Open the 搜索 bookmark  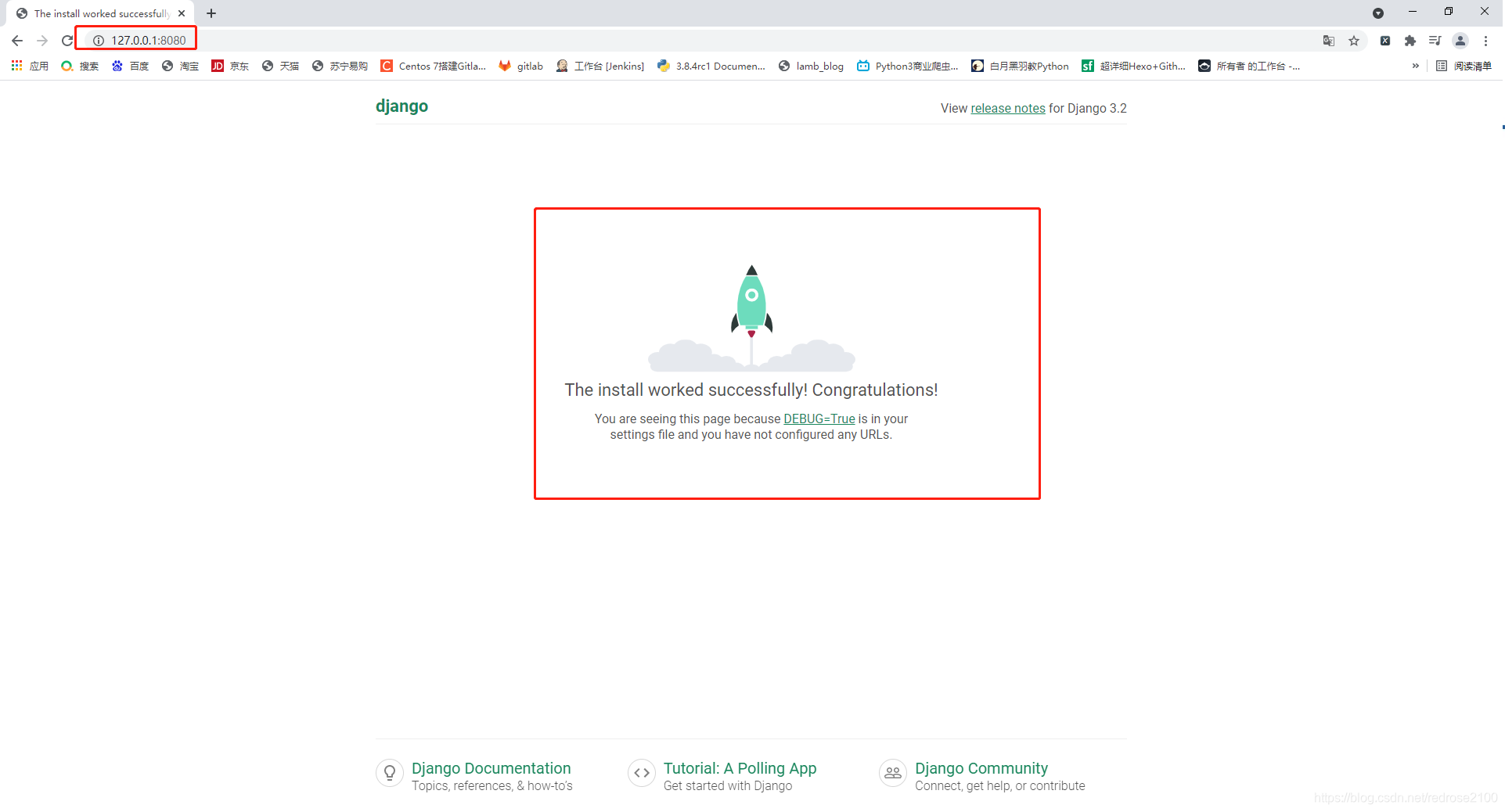(x=80, y=66)
